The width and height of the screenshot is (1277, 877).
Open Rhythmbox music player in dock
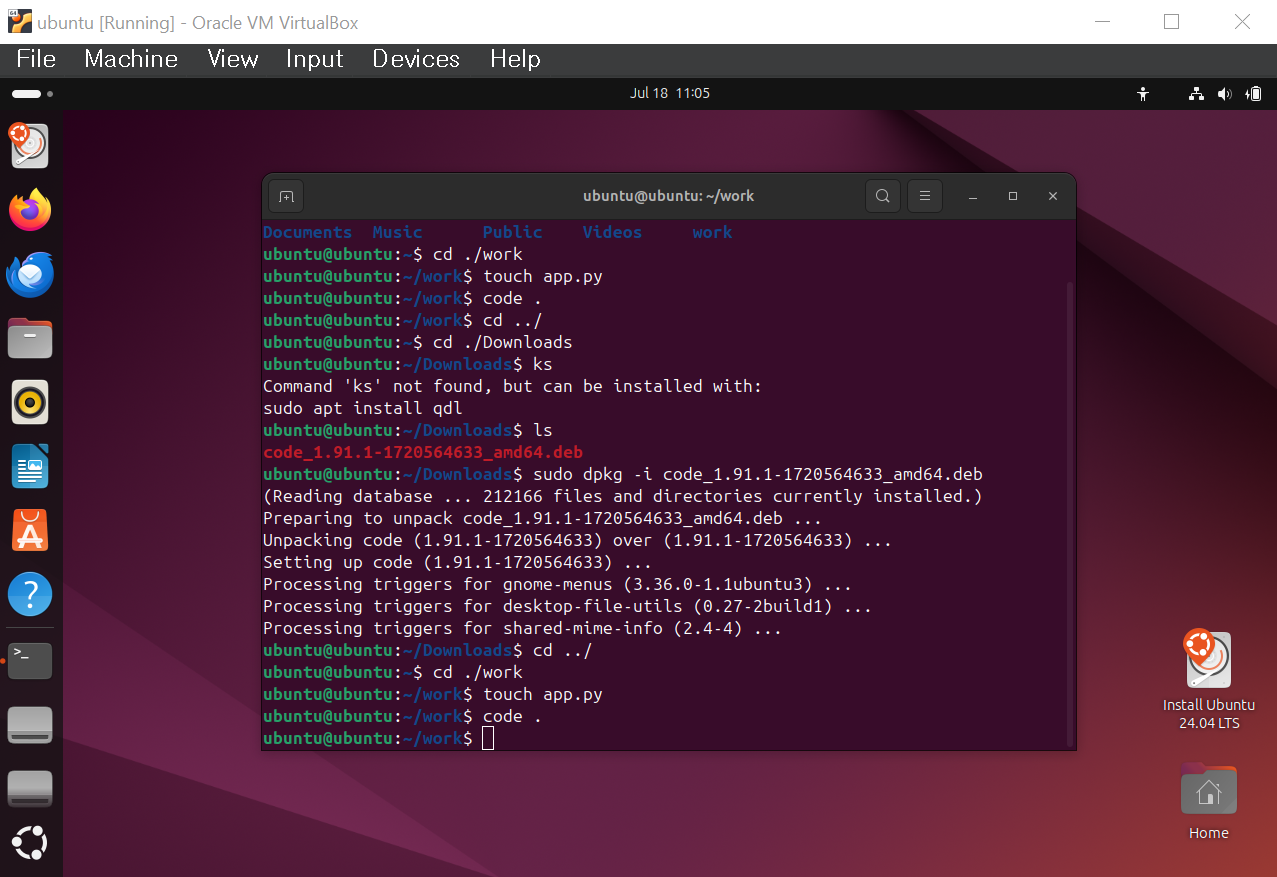tap(30, 402)
